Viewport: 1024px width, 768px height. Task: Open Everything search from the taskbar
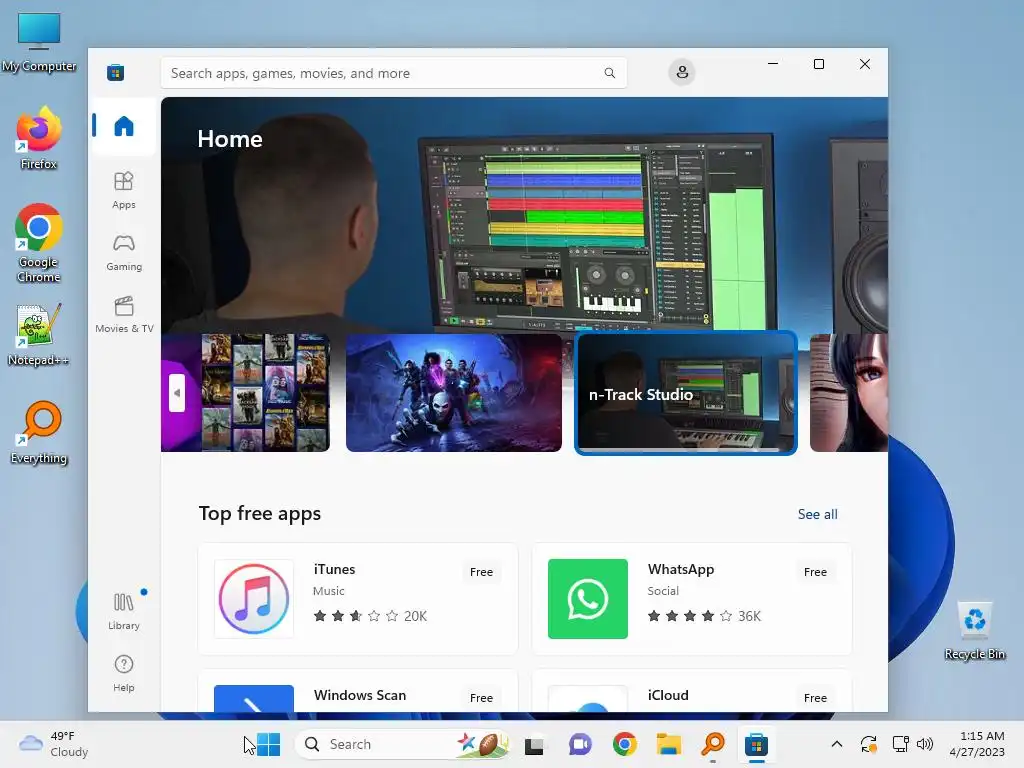pos(713,744)
